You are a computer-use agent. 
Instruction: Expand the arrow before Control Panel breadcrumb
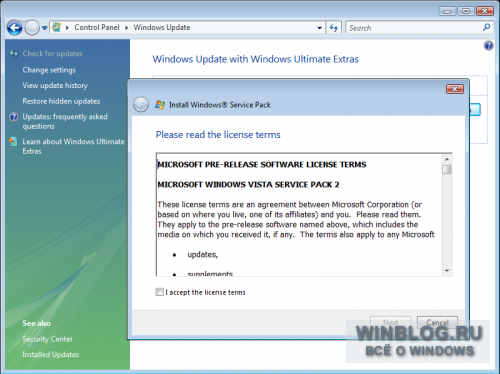tap(67, 28)
